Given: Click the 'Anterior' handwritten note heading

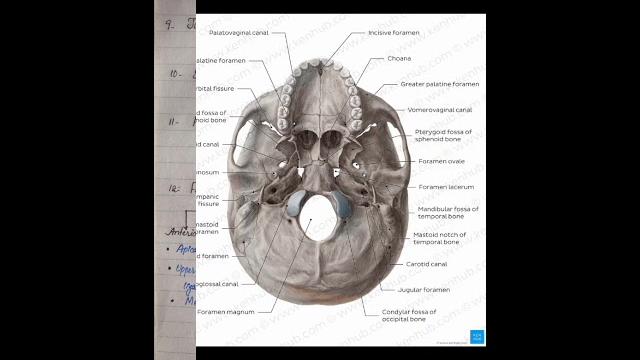Looking at the screenshot, I should tap(181, 232).
